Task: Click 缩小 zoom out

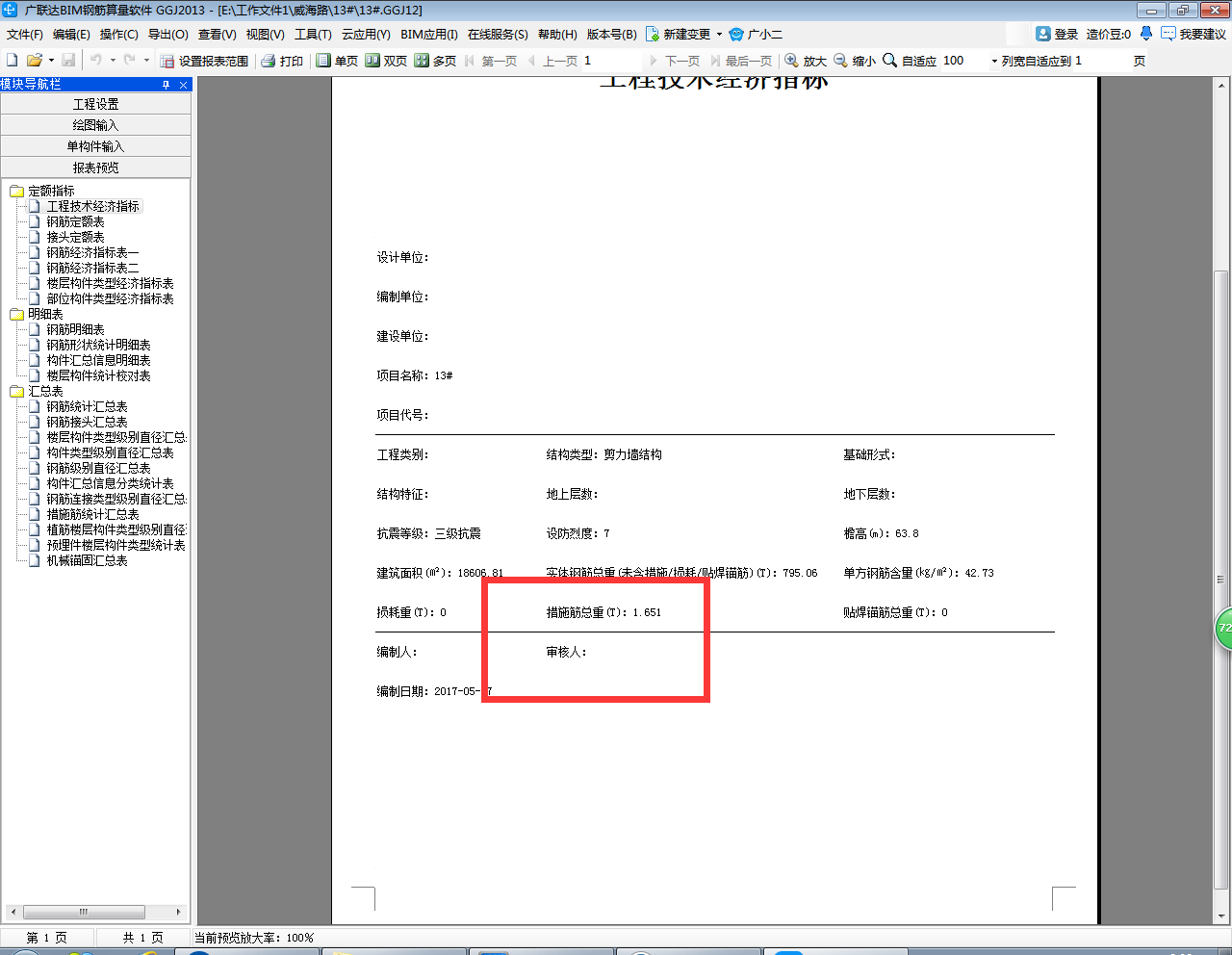Action: (855, 61)
